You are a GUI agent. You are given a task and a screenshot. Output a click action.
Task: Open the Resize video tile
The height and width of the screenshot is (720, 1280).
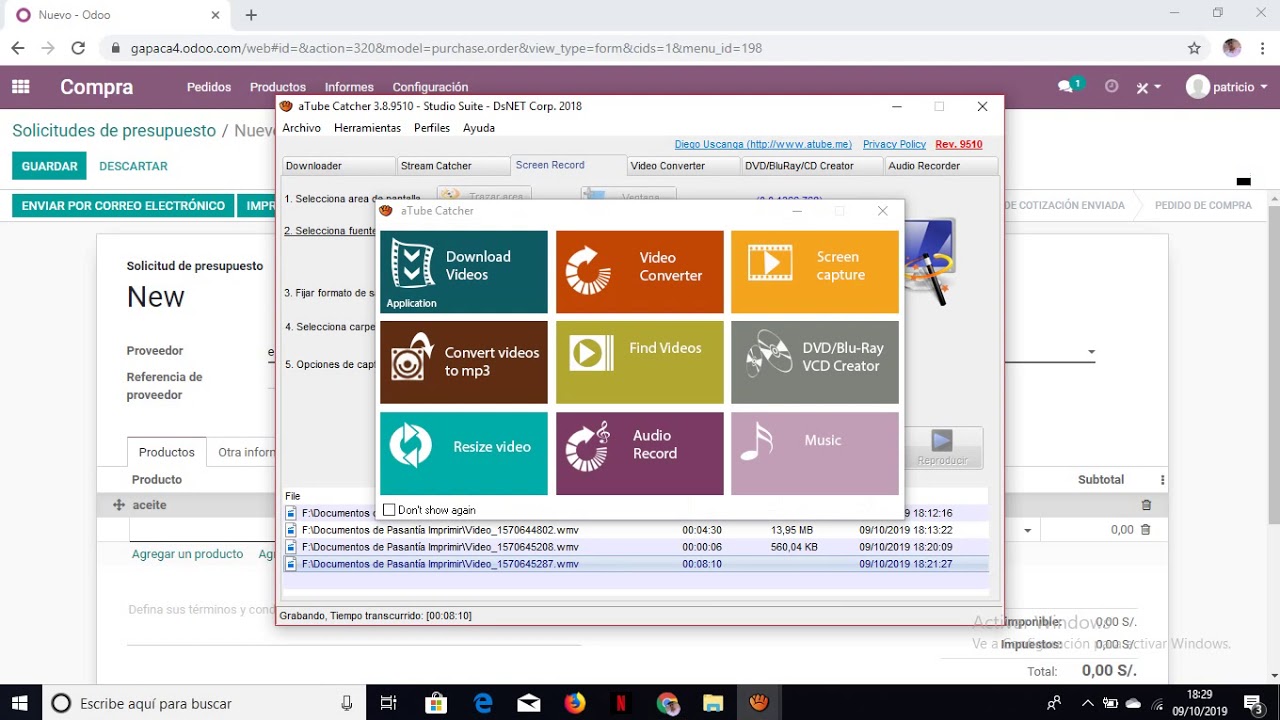[464, 453]
